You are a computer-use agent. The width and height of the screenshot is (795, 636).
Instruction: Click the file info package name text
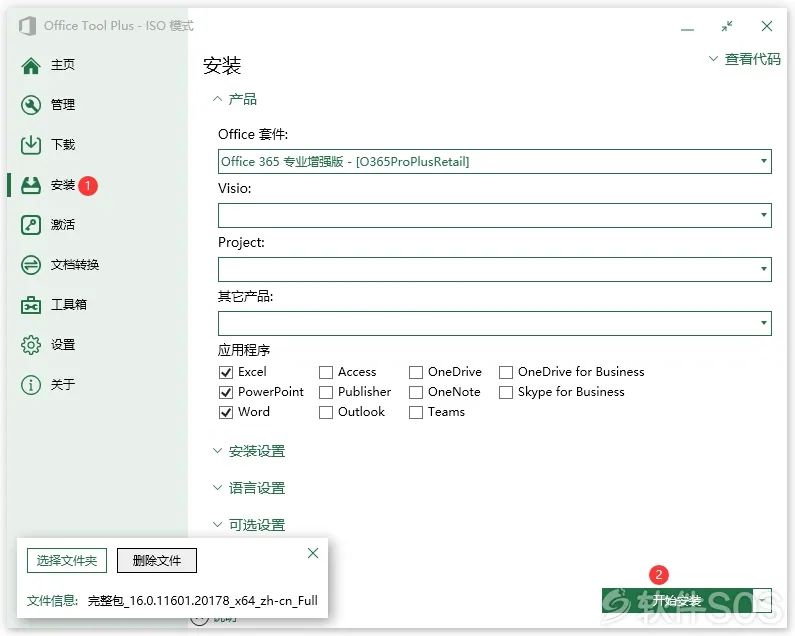tap(203, 601)
